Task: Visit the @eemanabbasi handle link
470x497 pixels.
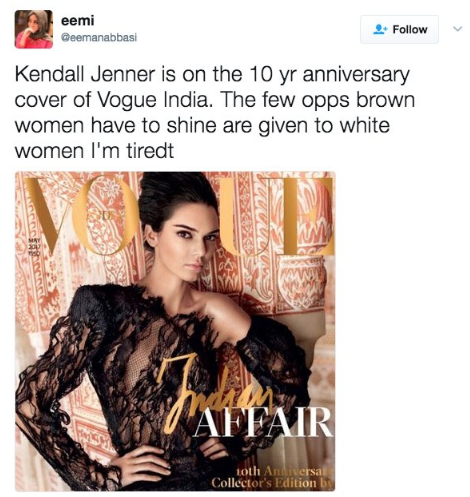Action: click(99, 37)
